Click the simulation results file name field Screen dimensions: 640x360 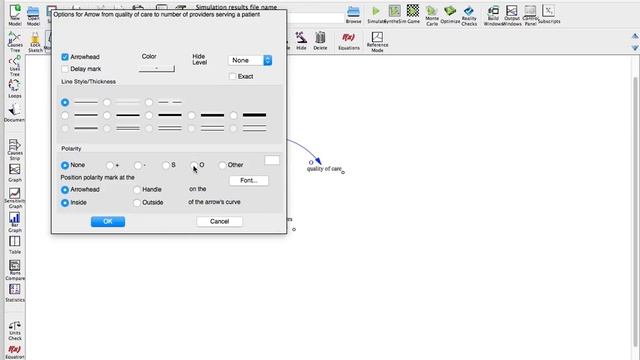click(316, 18)
